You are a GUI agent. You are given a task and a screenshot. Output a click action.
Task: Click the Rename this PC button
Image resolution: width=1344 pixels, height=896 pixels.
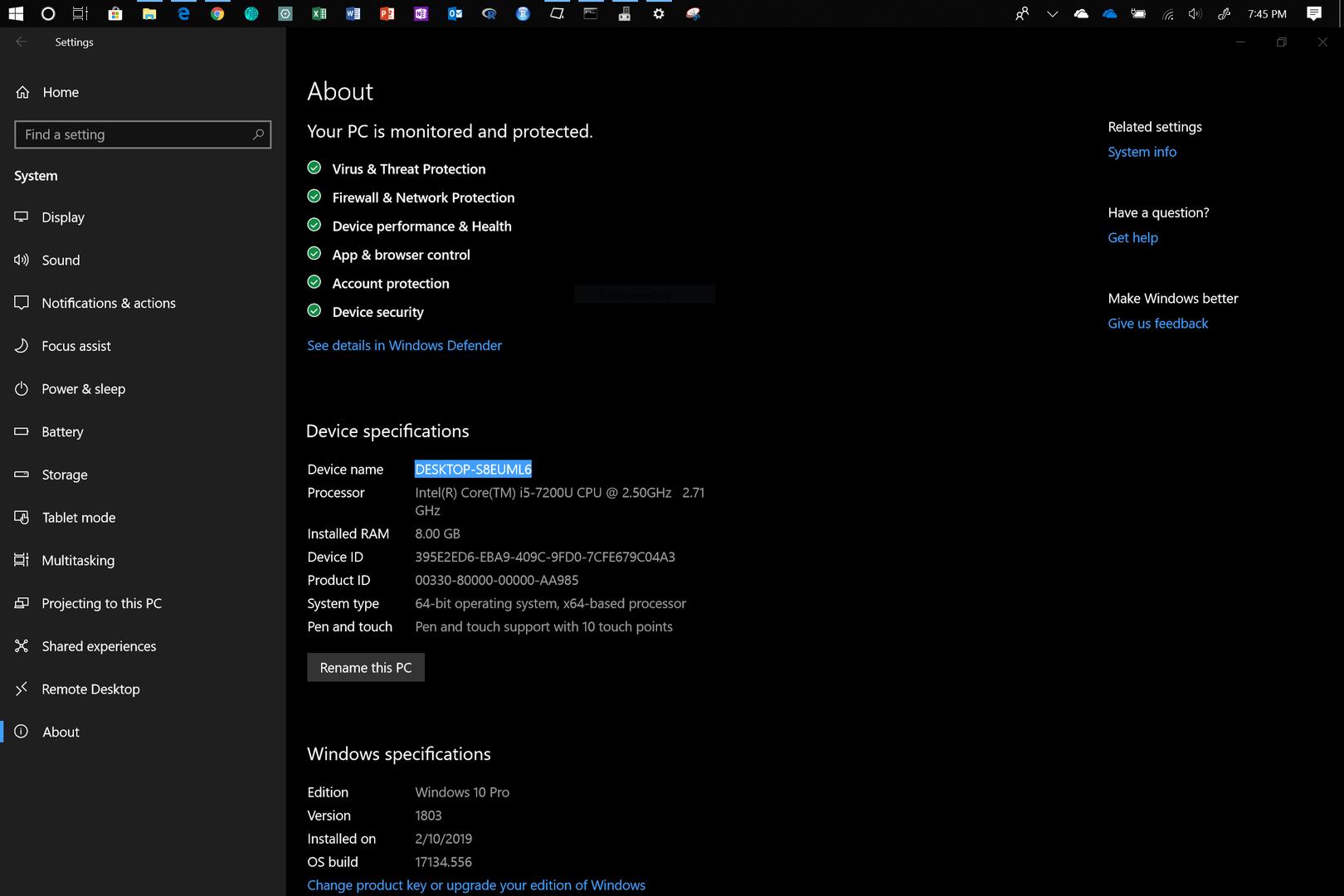coord(366,668)
